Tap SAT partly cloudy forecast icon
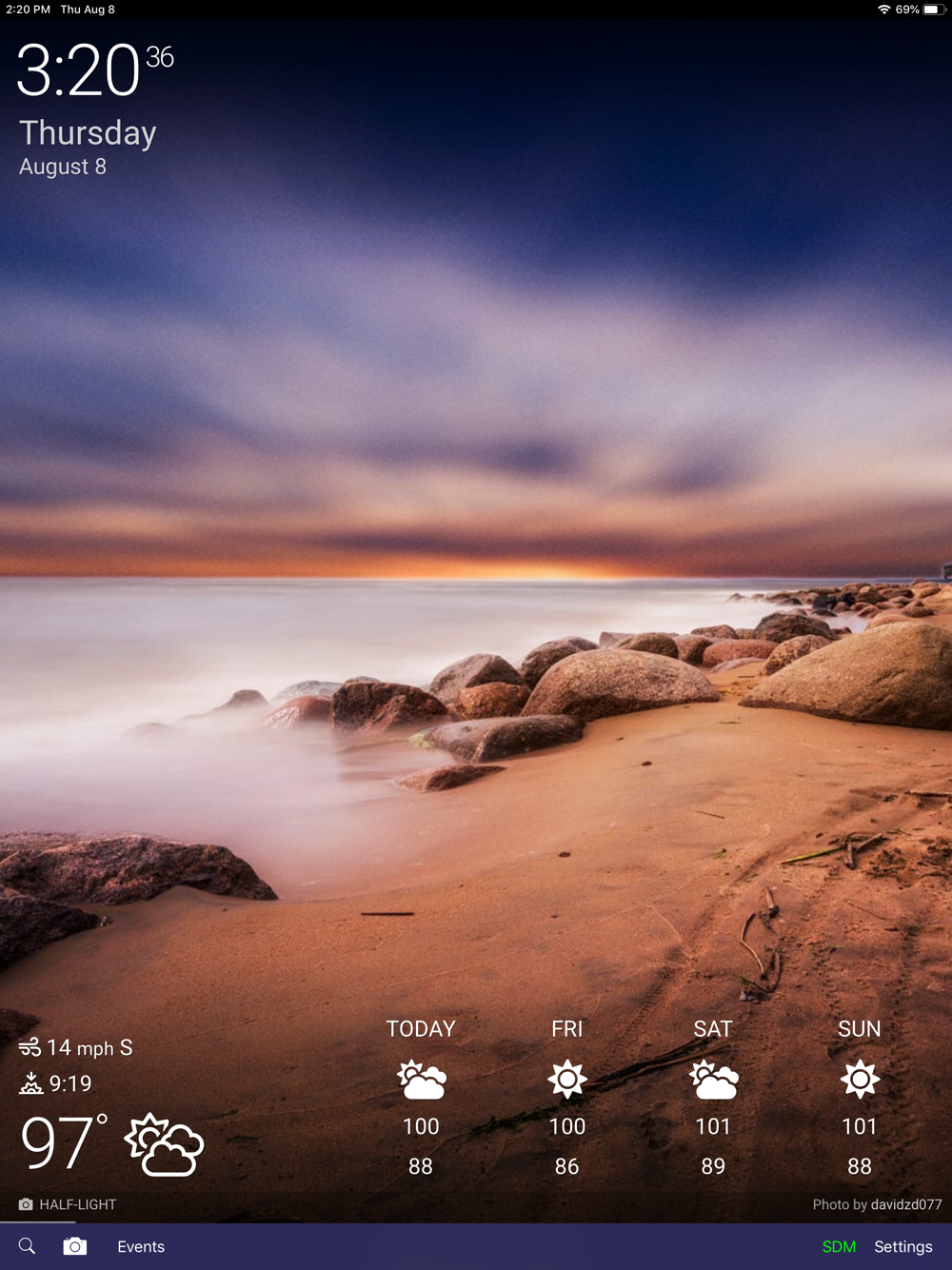This screenshot has height=1270, width=952. point(713,1080)
